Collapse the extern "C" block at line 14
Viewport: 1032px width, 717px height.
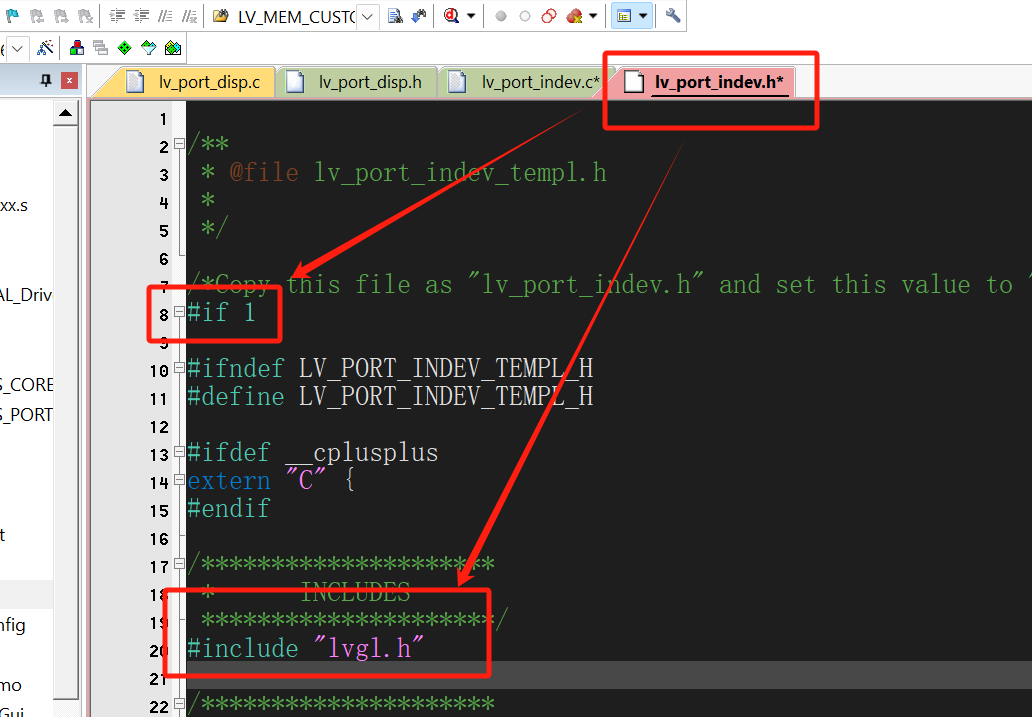coord(180,481)
